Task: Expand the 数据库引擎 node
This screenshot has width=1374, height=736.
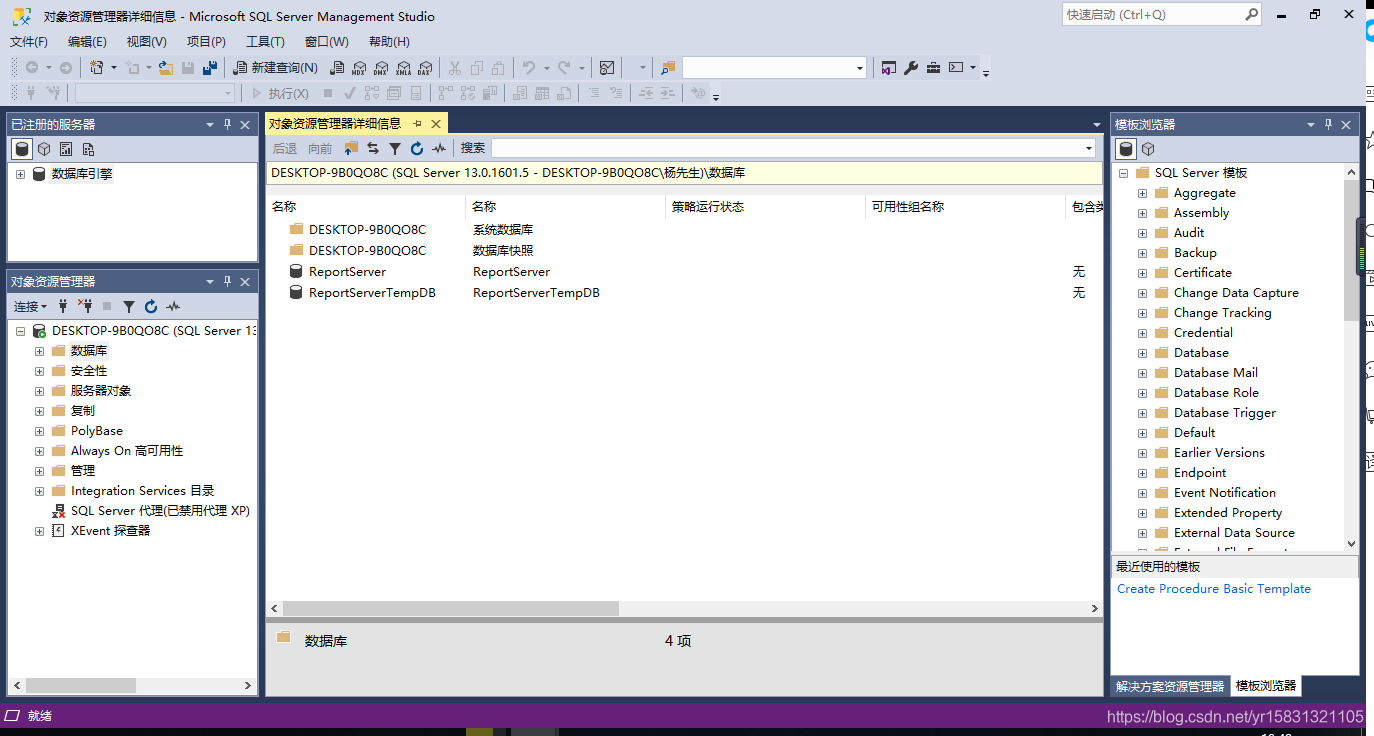Action: (20, 174)
